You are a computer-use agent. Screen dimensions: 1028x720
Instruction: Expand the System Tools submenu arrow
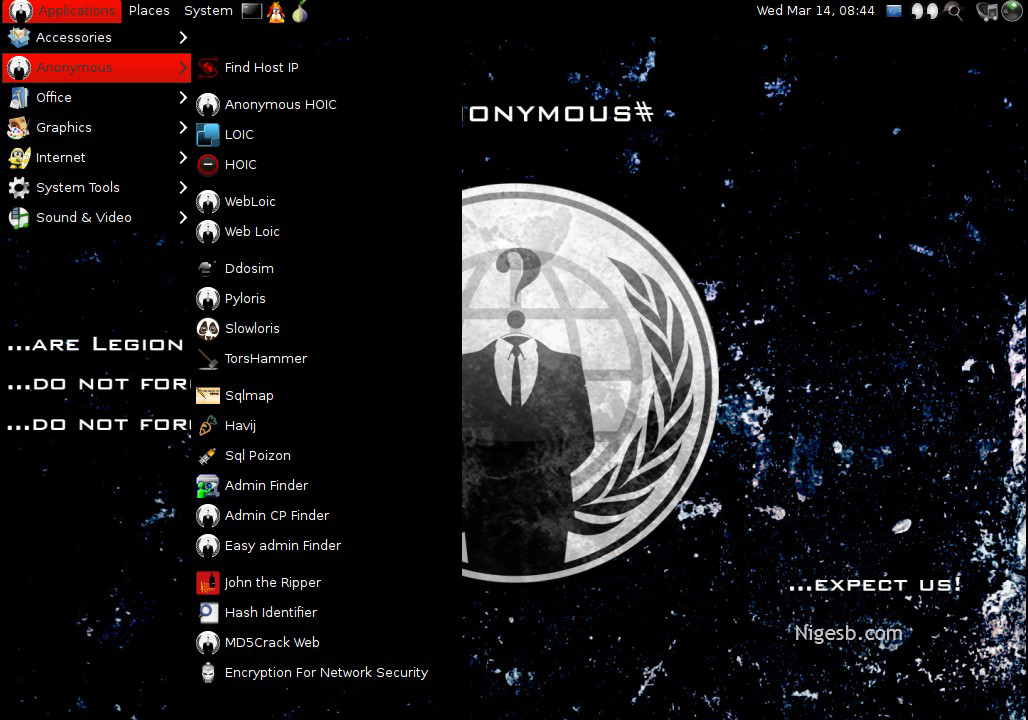[183, 187]
